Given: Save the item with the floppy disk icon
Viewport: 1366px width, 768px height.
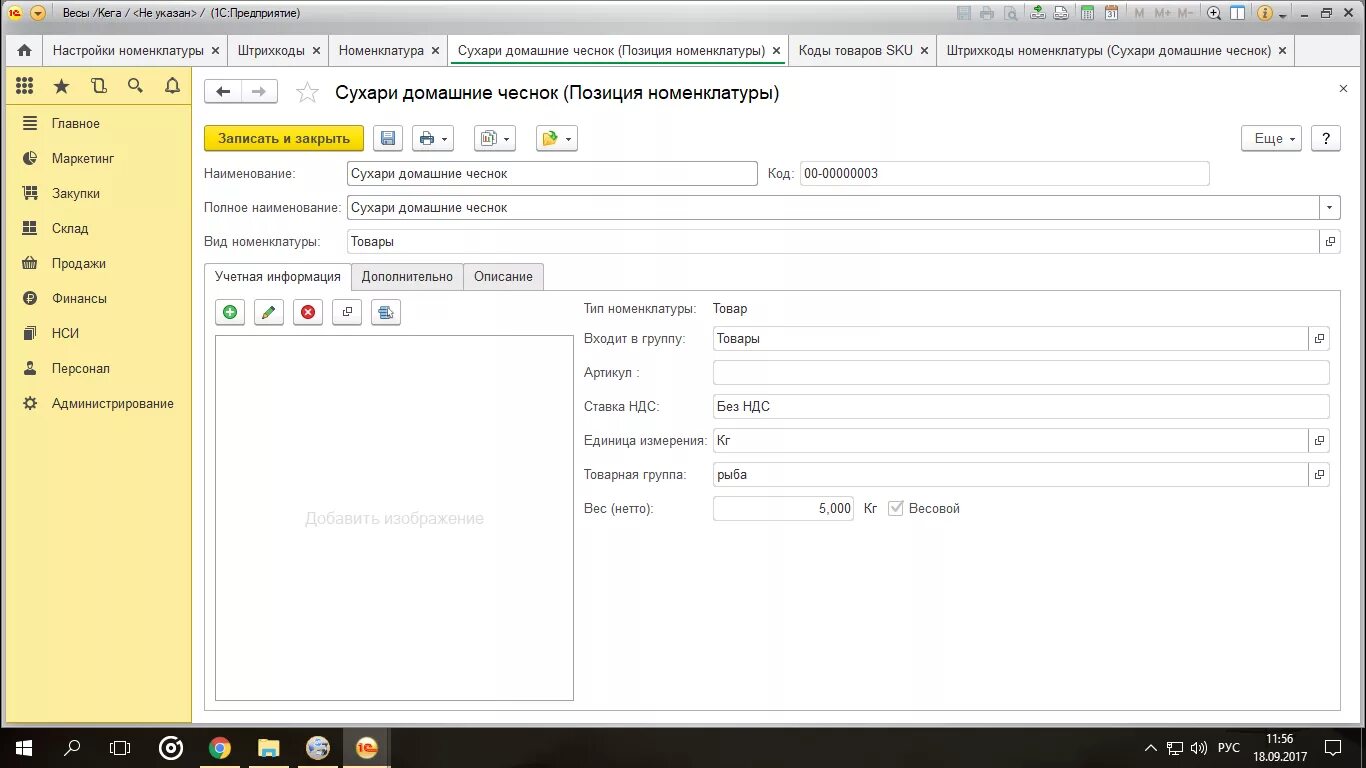Looking at the screenshot, I should [x=388, y=138].
